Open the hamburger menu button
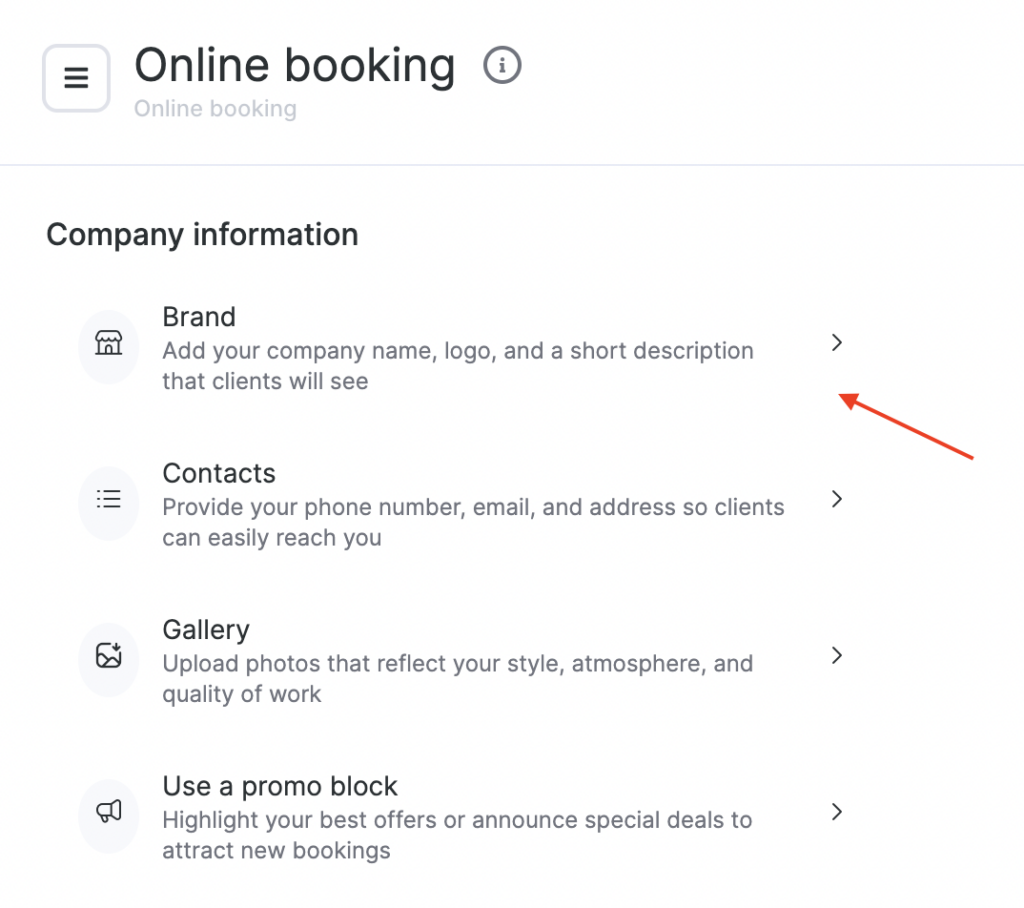 click(76, 78)
